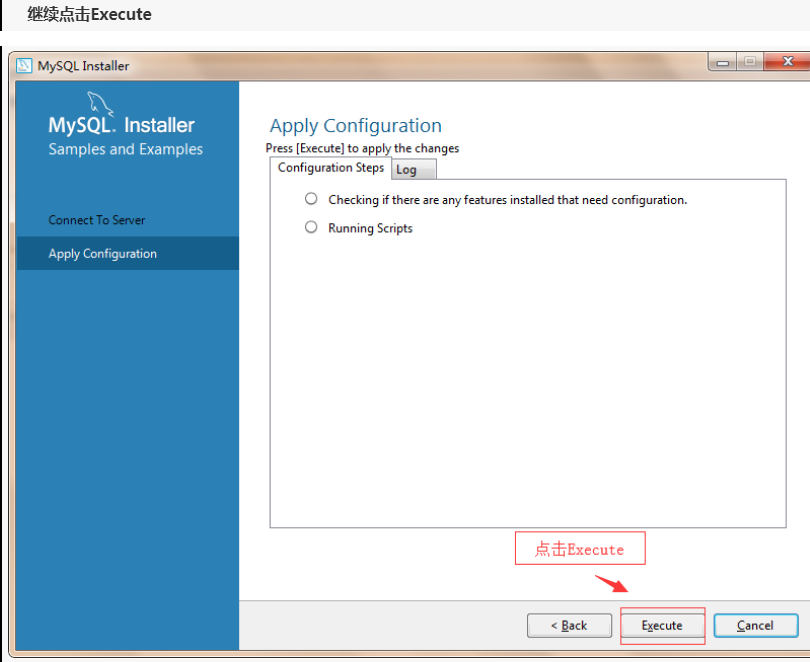
Task: Click 'Checking if there are any features installed' text
Action: pyautogui.click(x=508, y=200)
